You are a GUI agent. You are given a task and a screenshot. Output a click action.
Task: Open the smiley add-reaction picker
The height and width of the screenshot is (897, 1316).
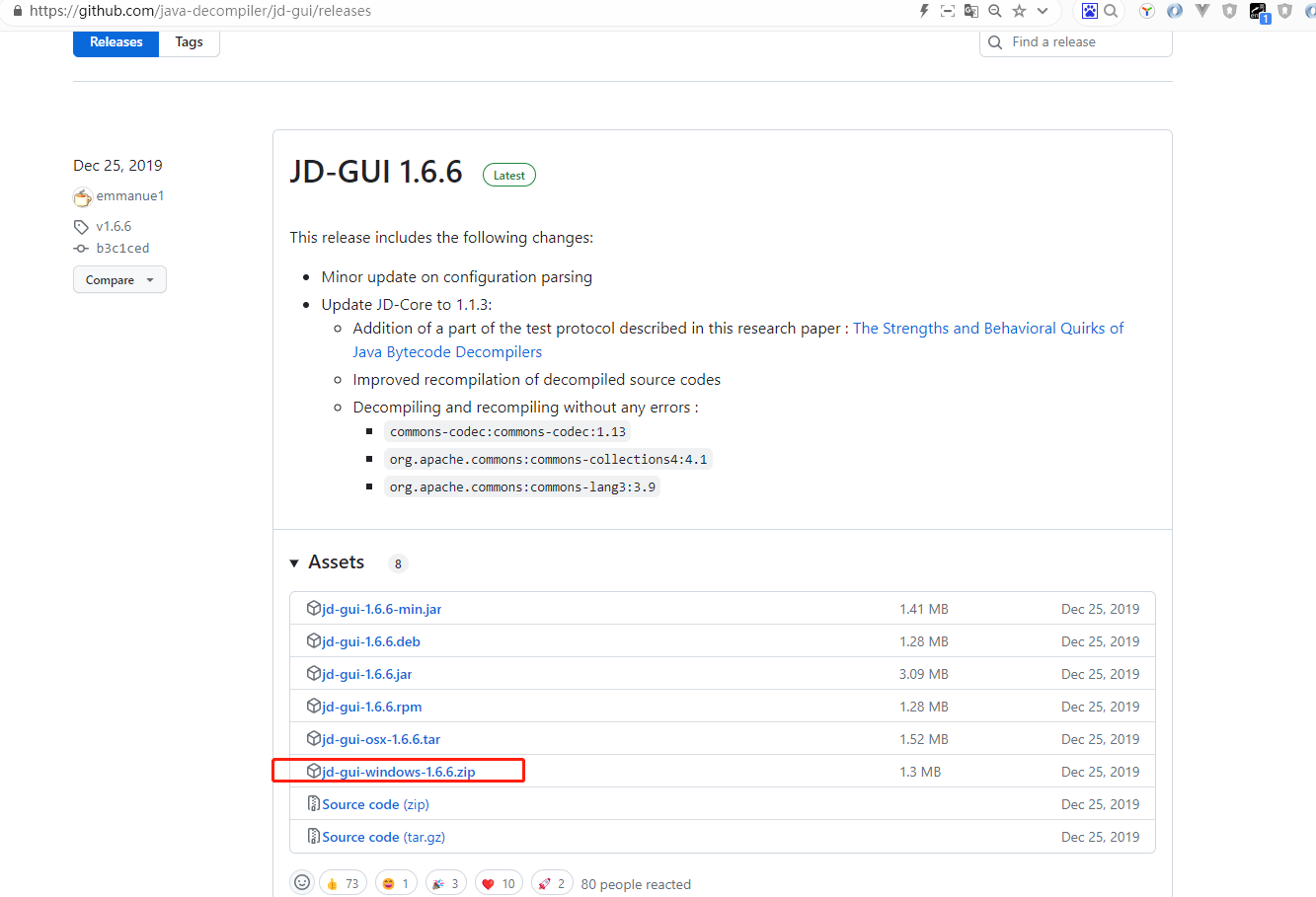[302, 883]
